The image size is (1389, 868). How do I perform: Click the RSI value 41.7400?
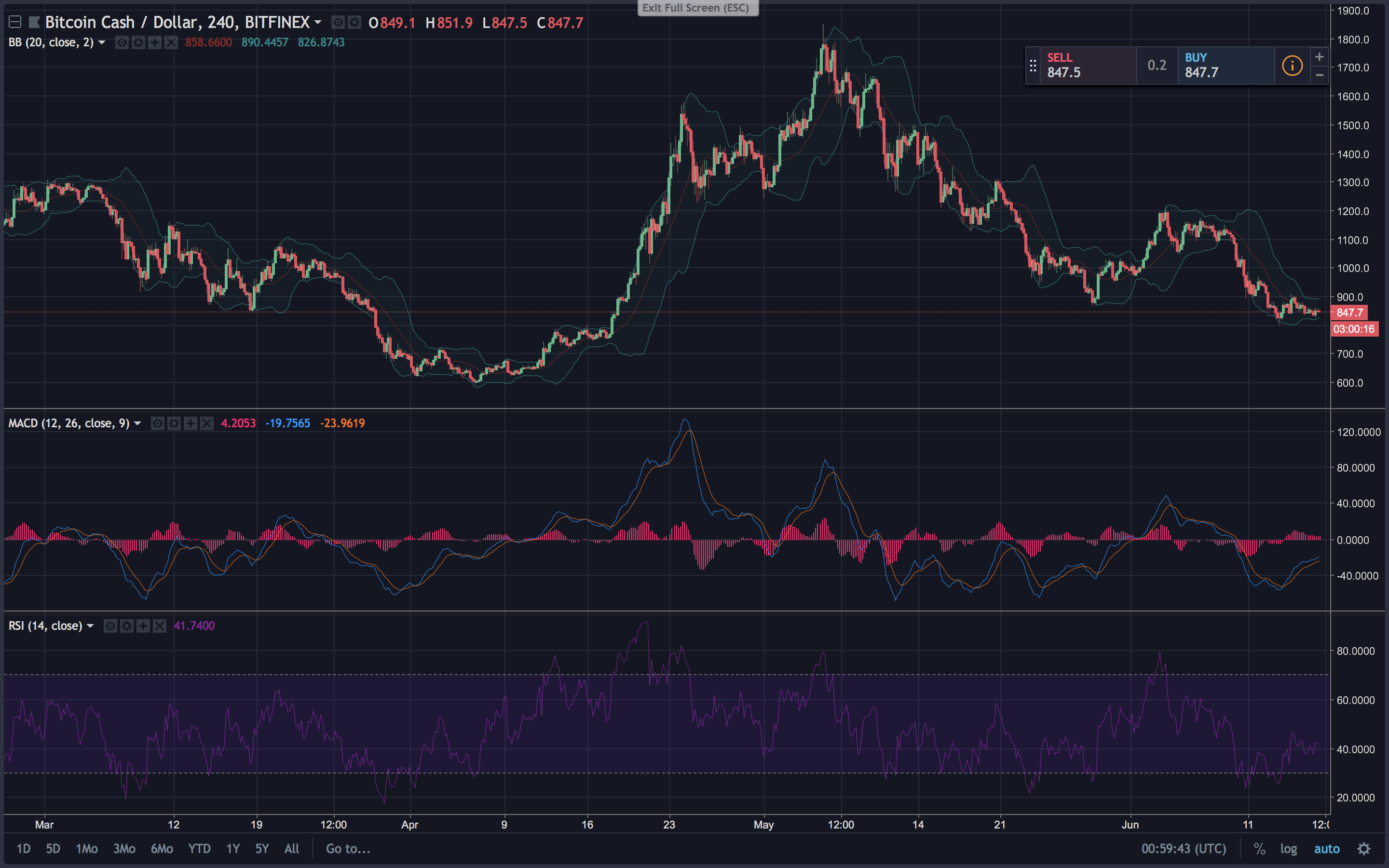(x=194, y=626)
